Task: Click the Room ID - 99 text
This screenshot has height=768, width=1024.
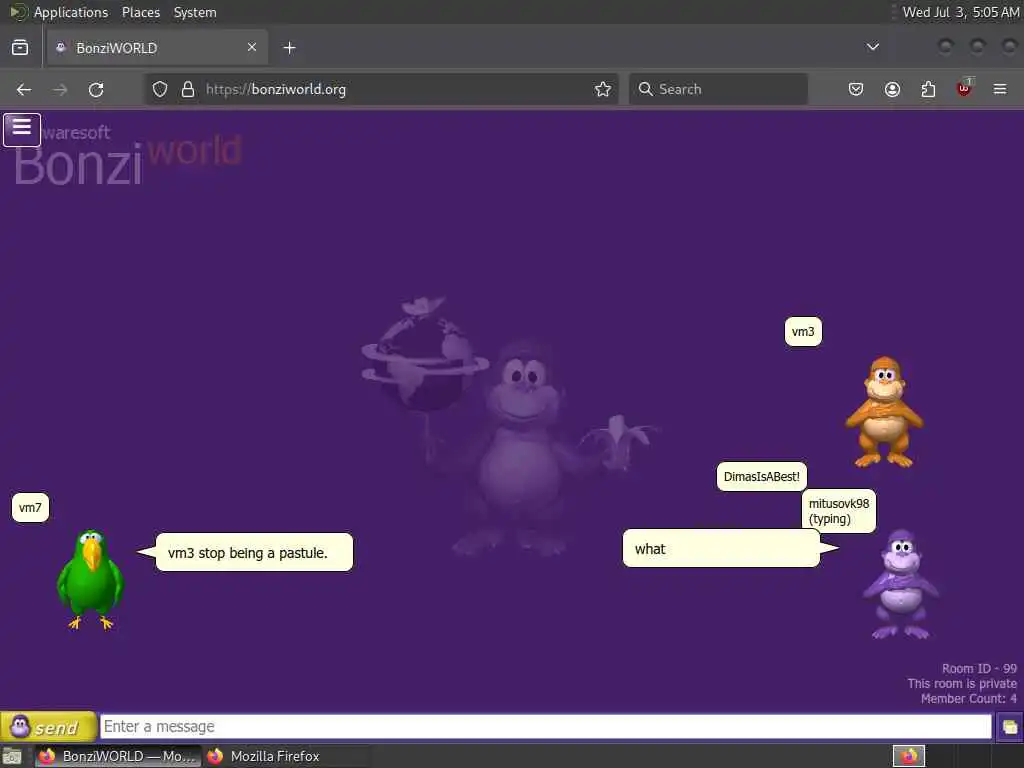Action: point(979,669)
